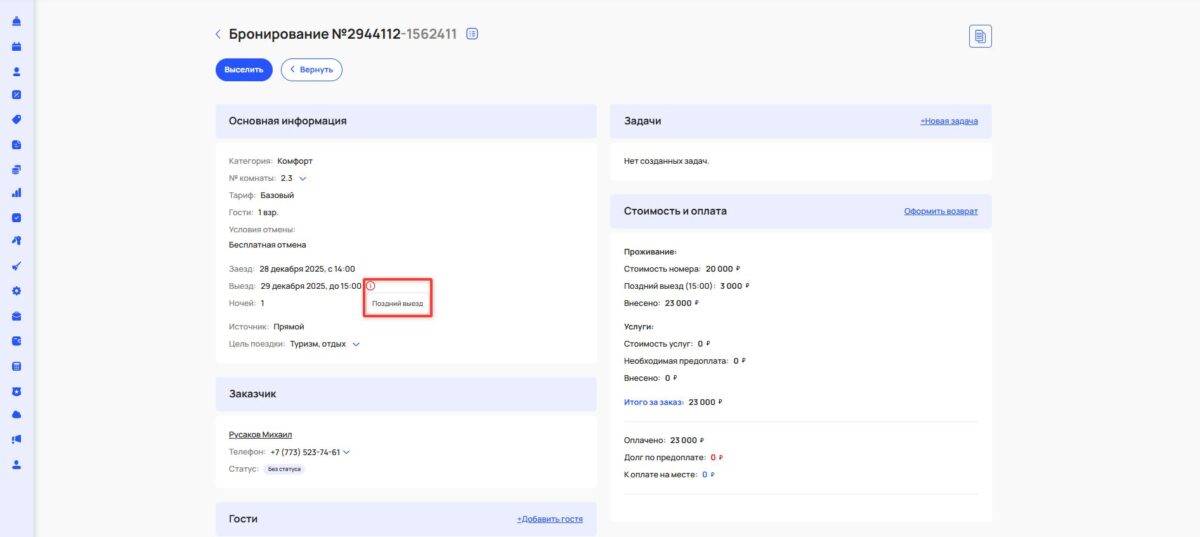Click the category value Комфорт

point(295,161)
